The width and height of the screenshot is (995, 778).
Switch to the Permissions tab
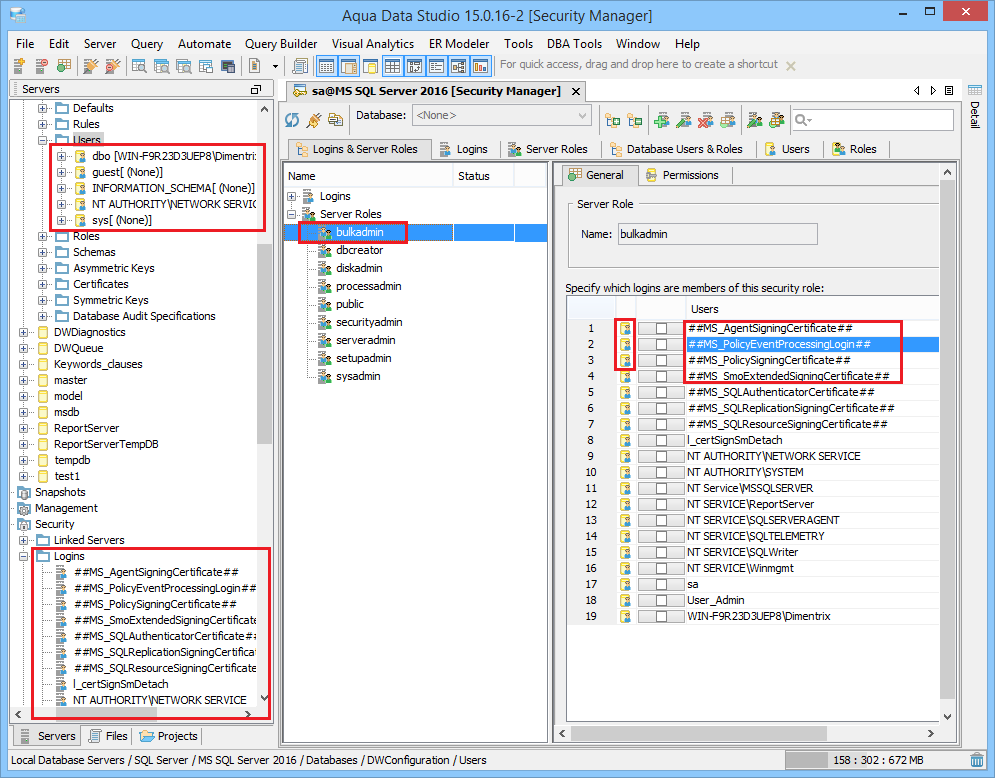pyautogui.click(x=682, y=175)
